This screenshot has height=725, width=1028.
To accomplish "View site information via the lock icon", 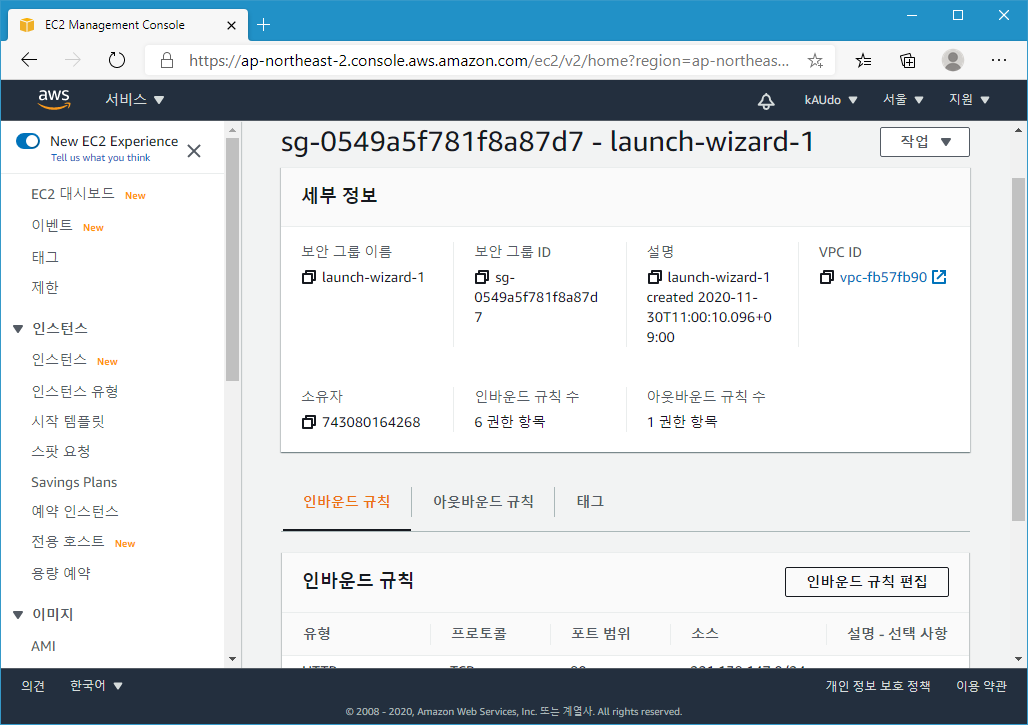I will (x=167, y=60).
